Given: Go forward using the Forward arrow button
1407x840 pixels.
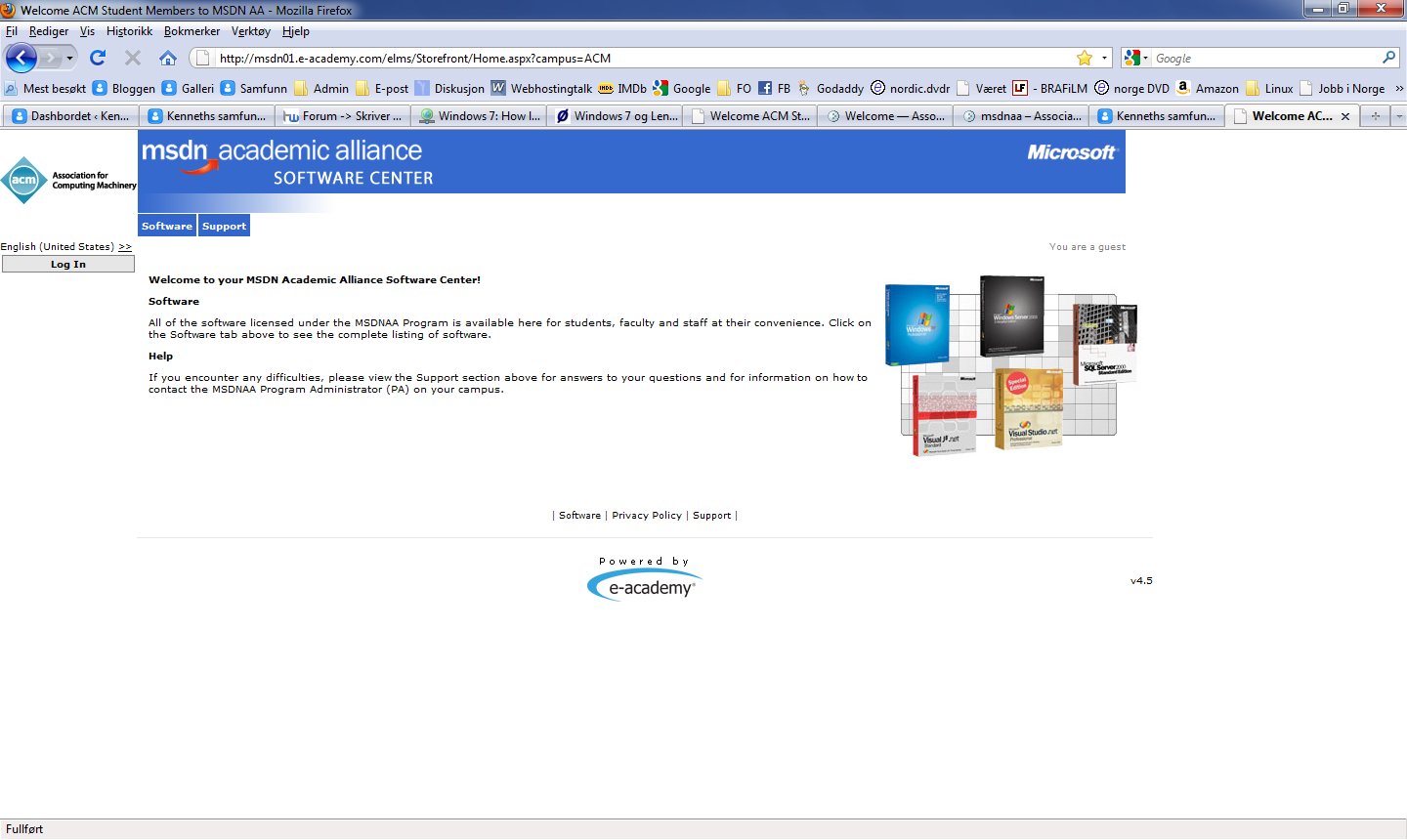Looking at the screenshot, I should click(x=50, y=58).
